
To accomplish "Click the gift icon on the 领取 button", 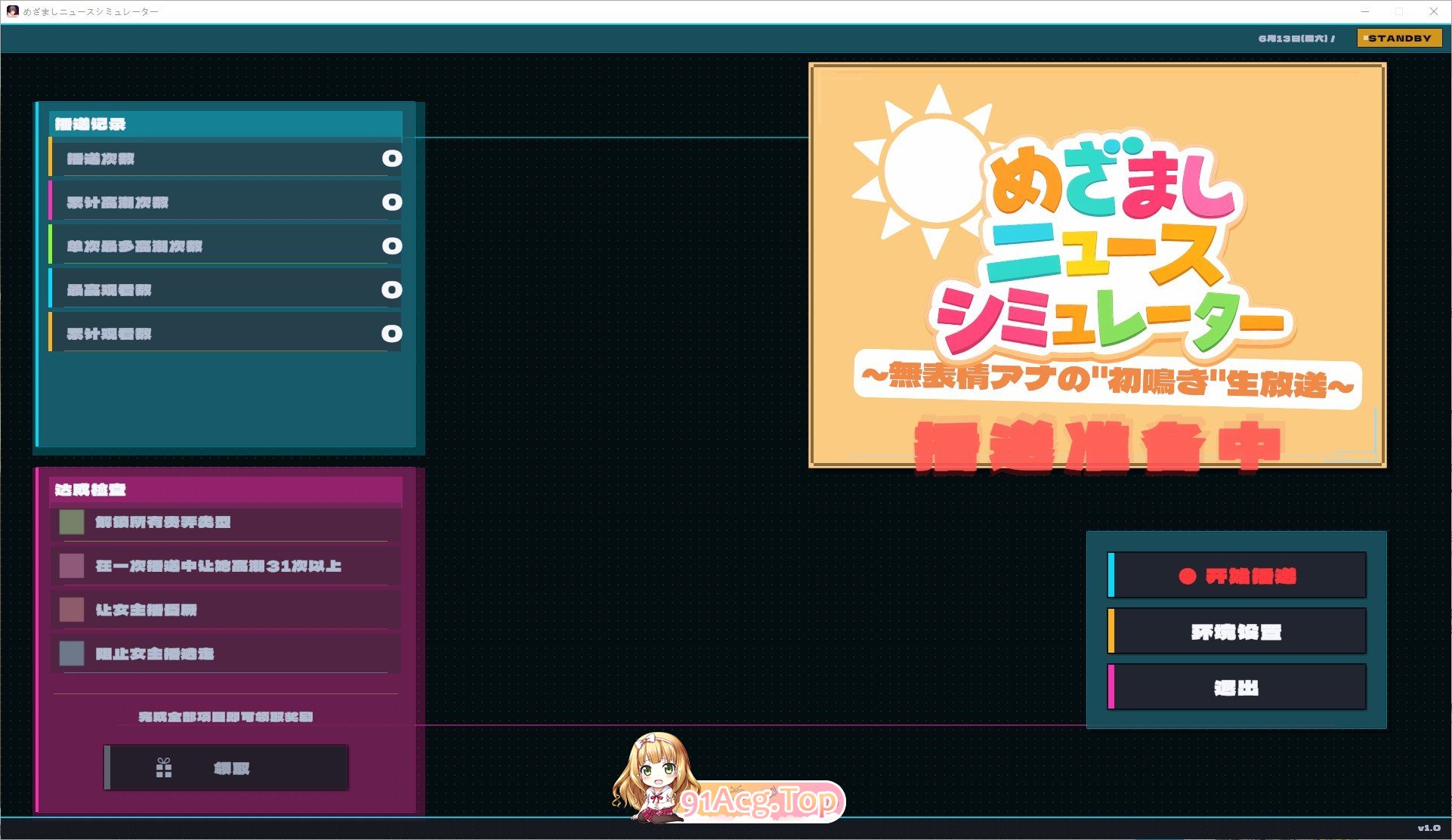I will (164, 768).
